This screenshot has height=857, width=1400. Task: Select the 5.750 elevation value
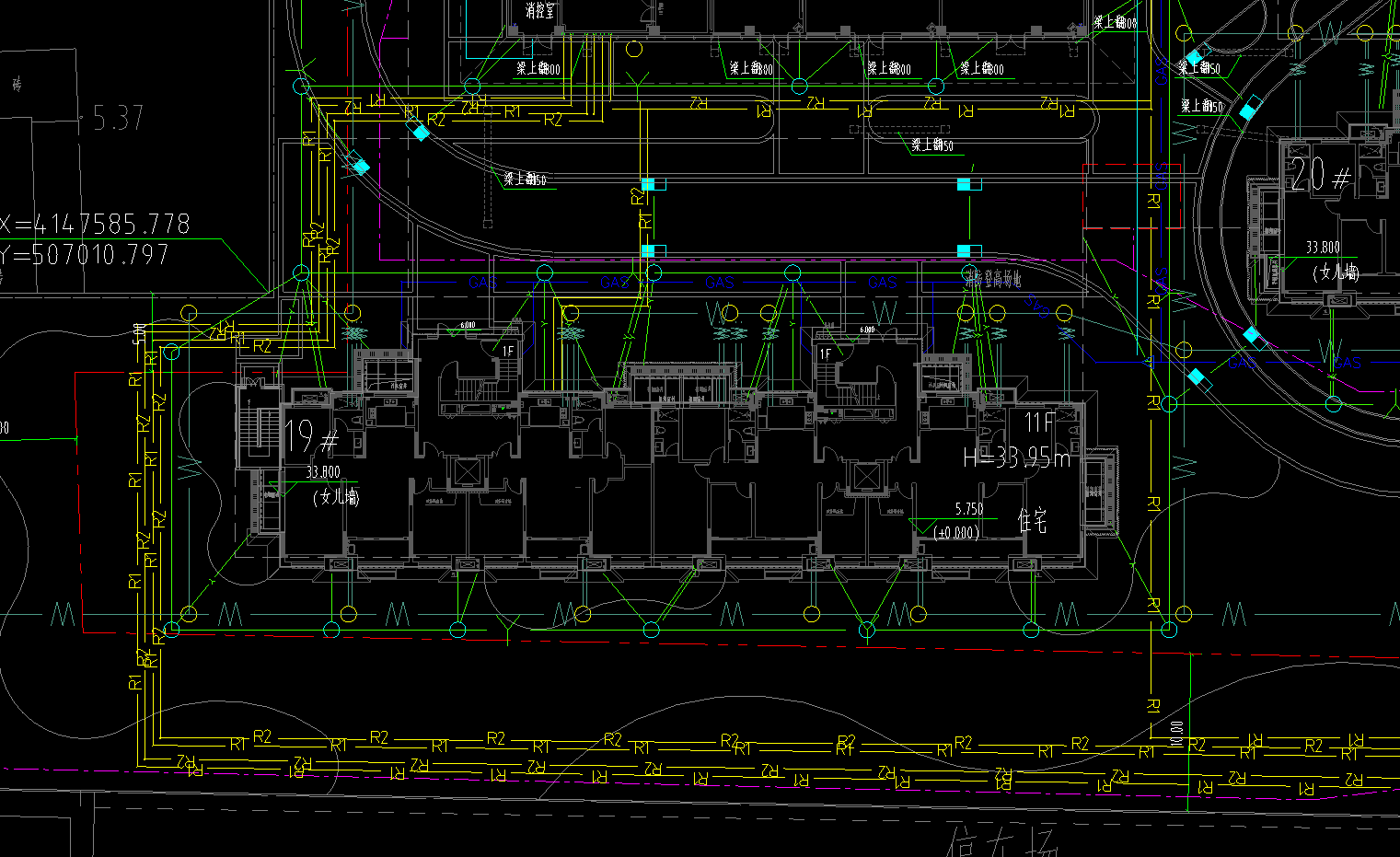coord(968,509)
